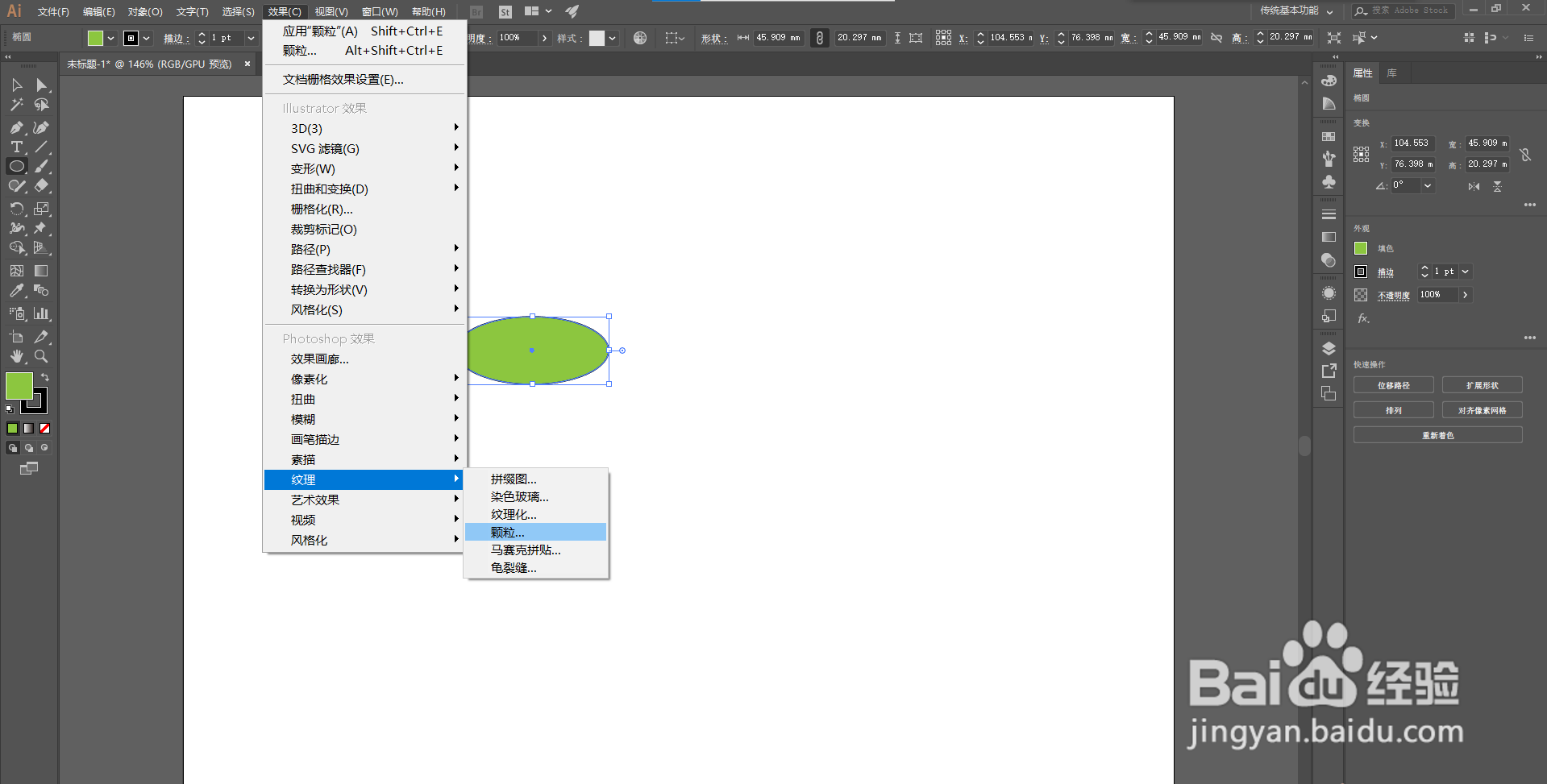Open the Color panel palette icon
Image resolution: width=1547 pixels, height=784 pixels.
(x=1329, y=81)
